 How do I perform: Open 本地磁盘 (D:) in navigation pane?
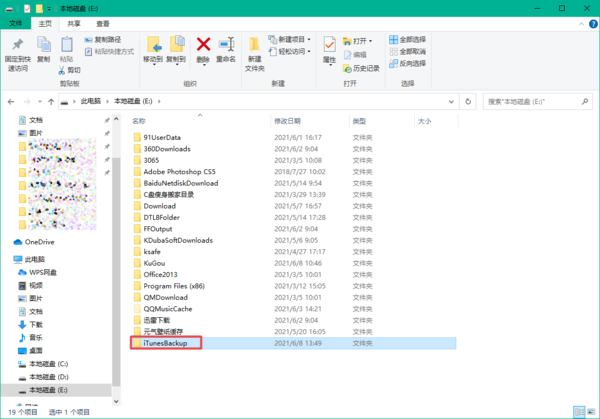coord(49,377)
